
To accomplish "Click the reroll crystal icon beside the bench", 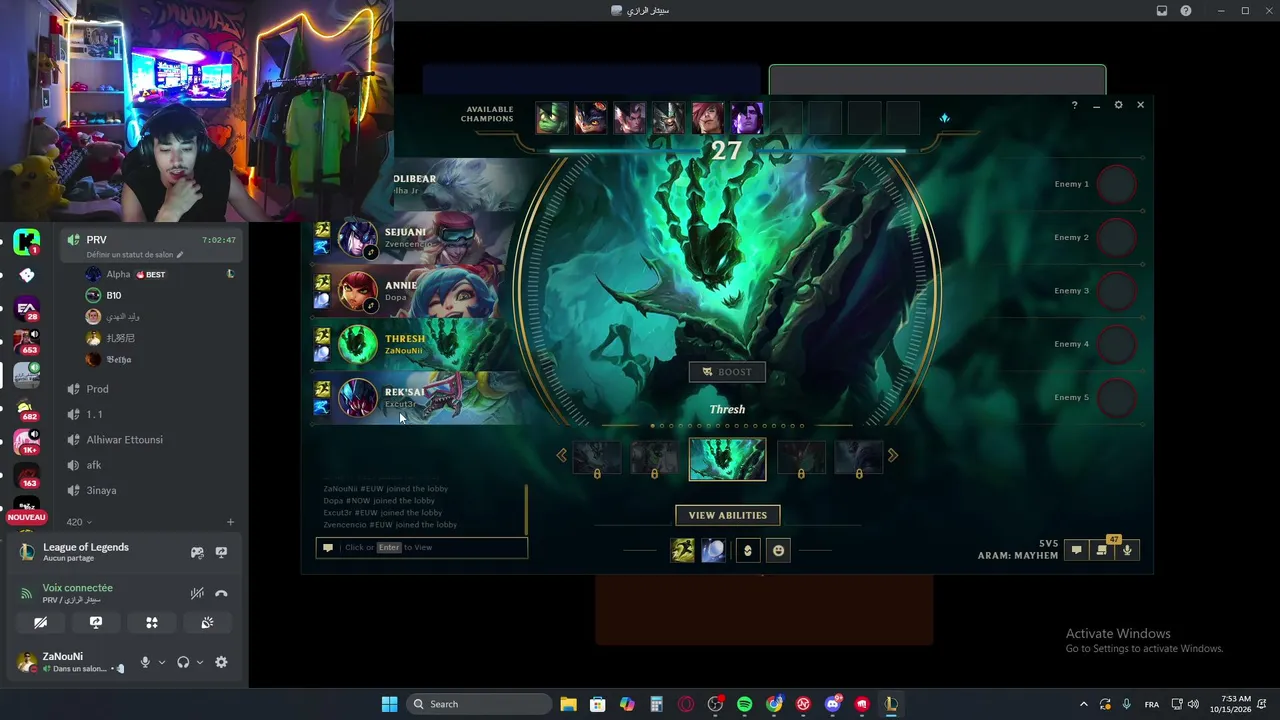I will click(944, 118).
